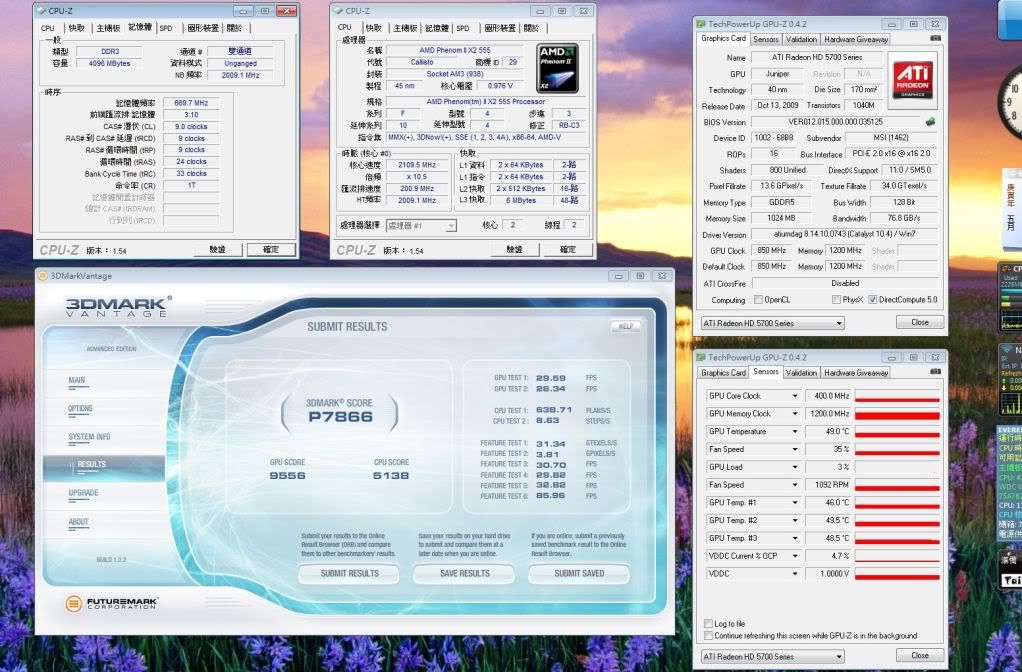Click Close in GPU-Z Graphics Card window
This screenshot has width=1022, height=672.
(920, 322)
